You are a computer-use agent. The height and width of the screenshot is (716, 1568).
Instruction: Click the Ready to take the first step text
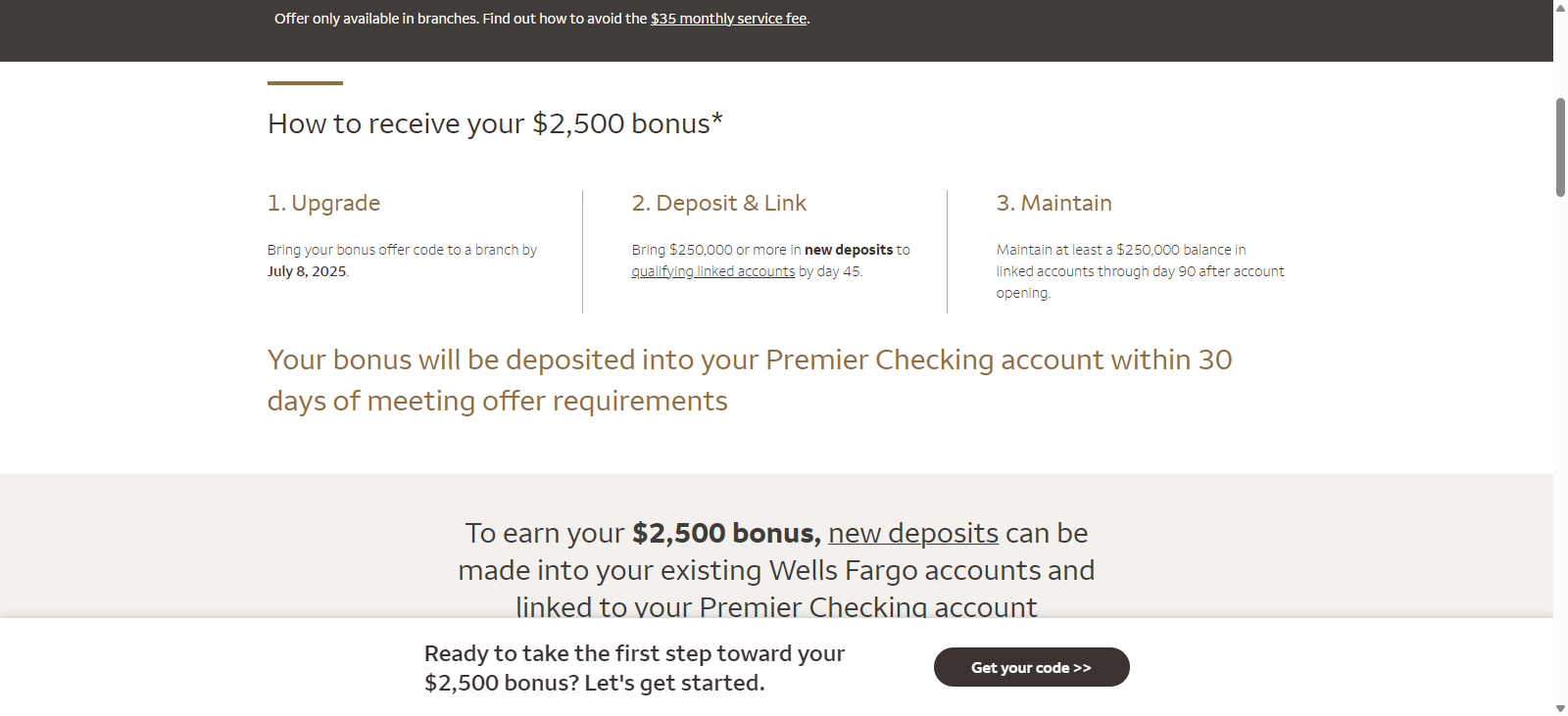pos(633,667)
